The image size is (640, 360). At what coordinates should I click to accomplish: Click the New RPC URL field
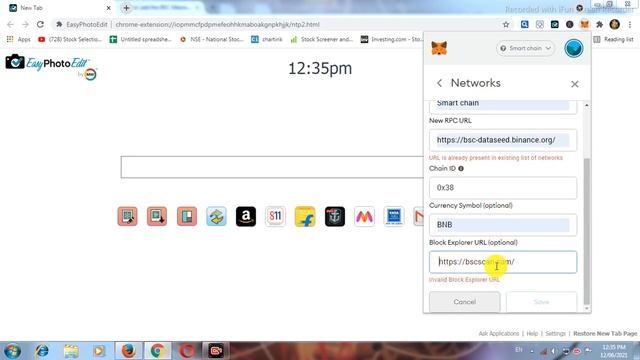pos(503,140)
